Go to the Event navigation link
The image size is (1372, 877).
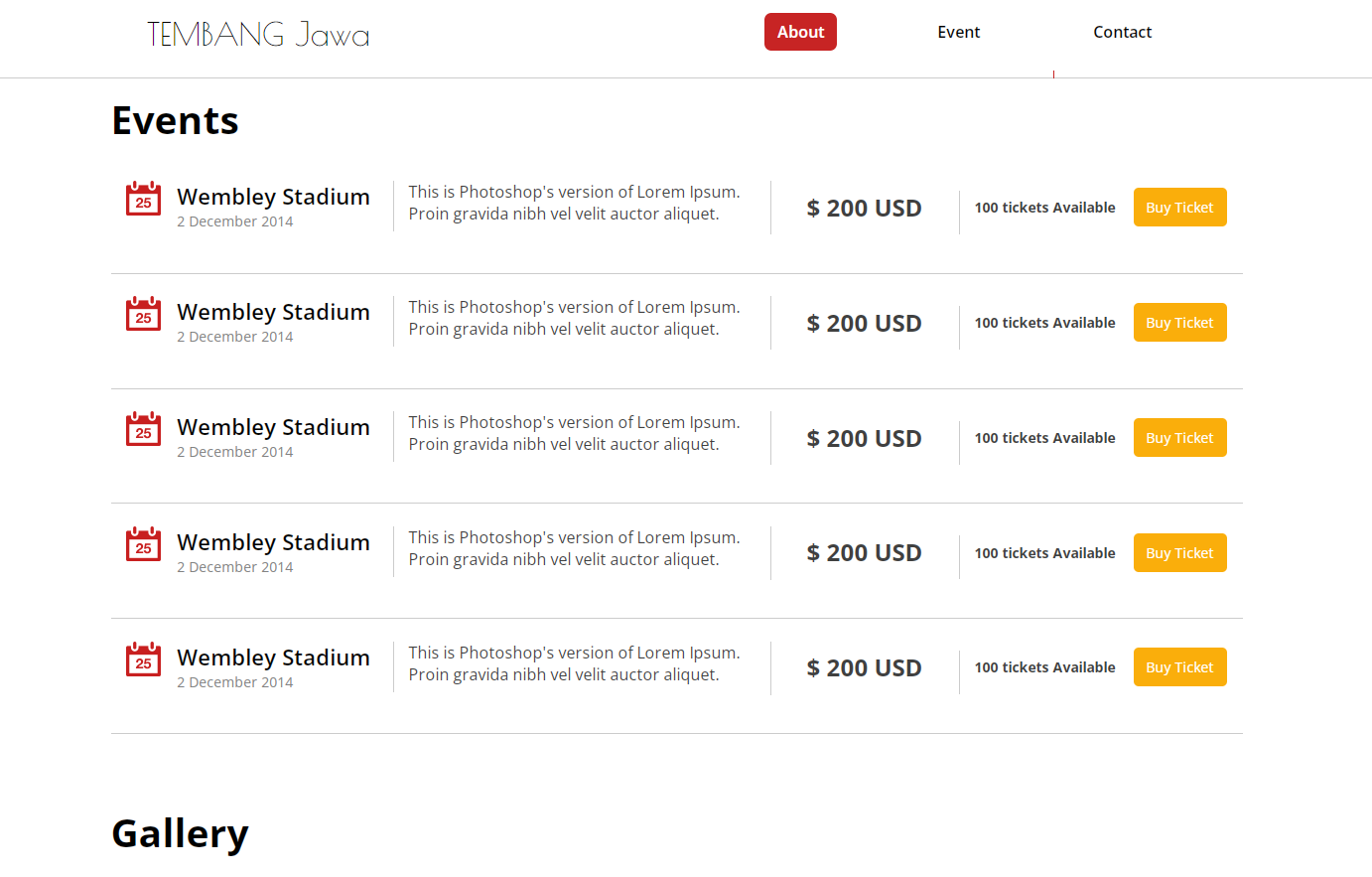tap(959, 32)
